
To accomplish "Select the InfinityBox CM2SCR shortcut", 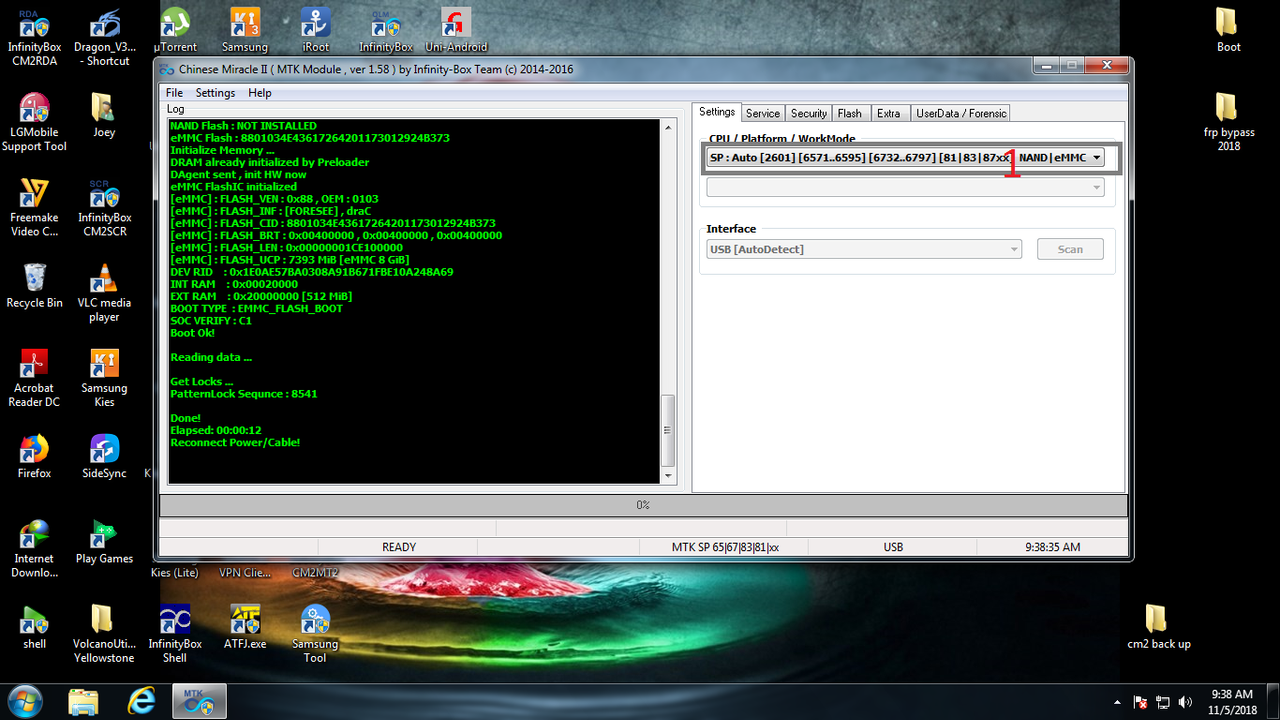I will tap(104, 208).
